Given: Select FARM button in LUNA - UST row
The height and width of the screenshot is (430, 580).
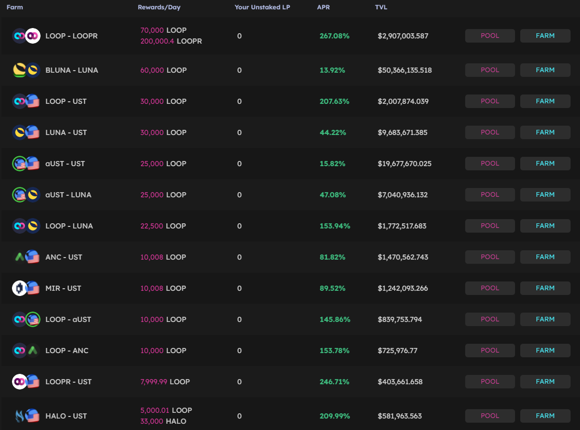Looking at the screenshot, I should click(545, 132).
